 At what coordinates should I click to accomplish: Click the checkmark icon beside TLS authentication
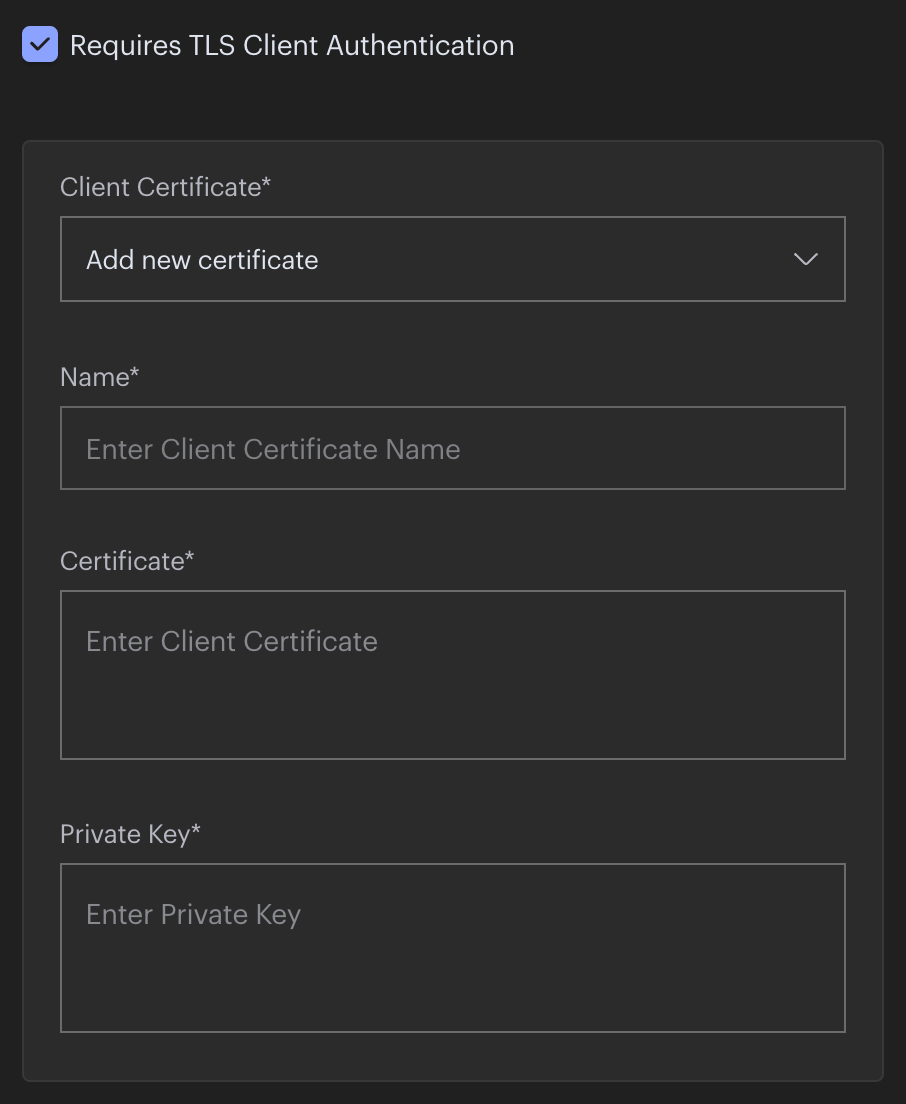click(x=40, y=45)
